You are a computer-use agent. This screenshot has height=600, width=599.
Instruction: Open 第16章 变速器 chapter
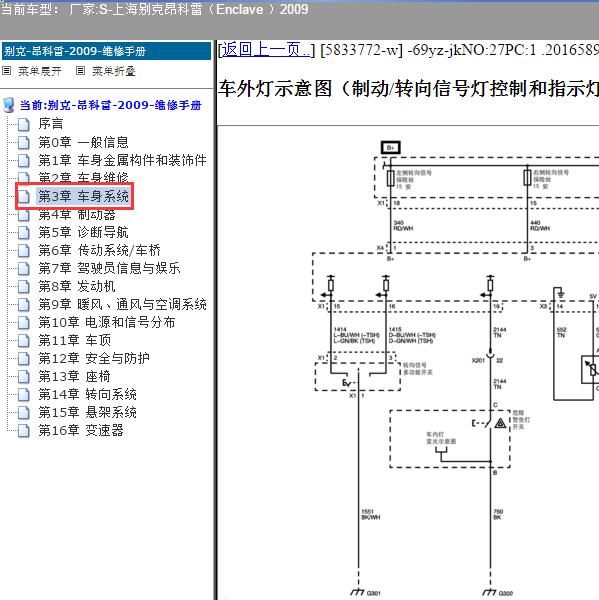(81, 430)
